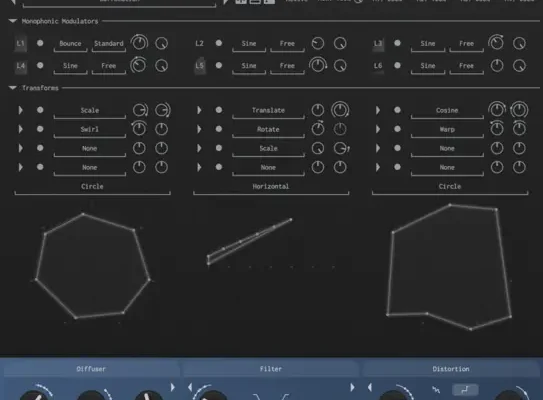This screenshot has height=400, width=543.
Task: Open the Scale transform dropdown below Rotate
Action: [268, 149]
